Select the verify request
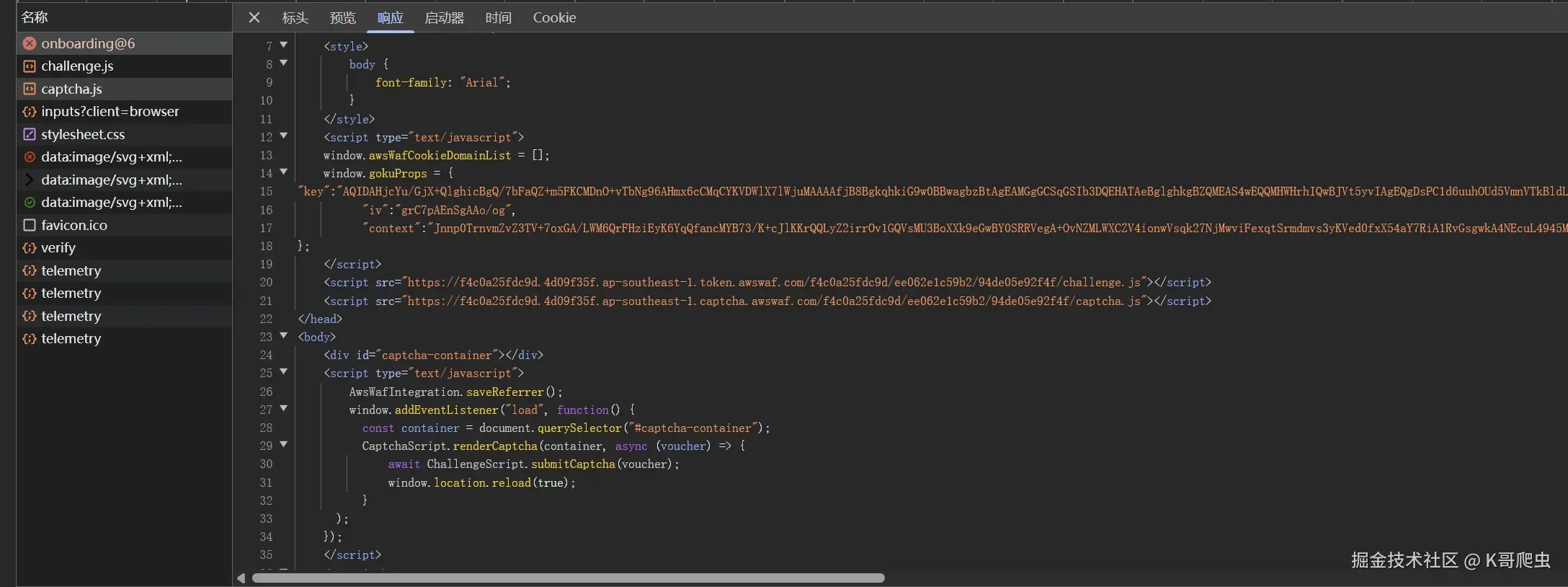 click(124, 248)
